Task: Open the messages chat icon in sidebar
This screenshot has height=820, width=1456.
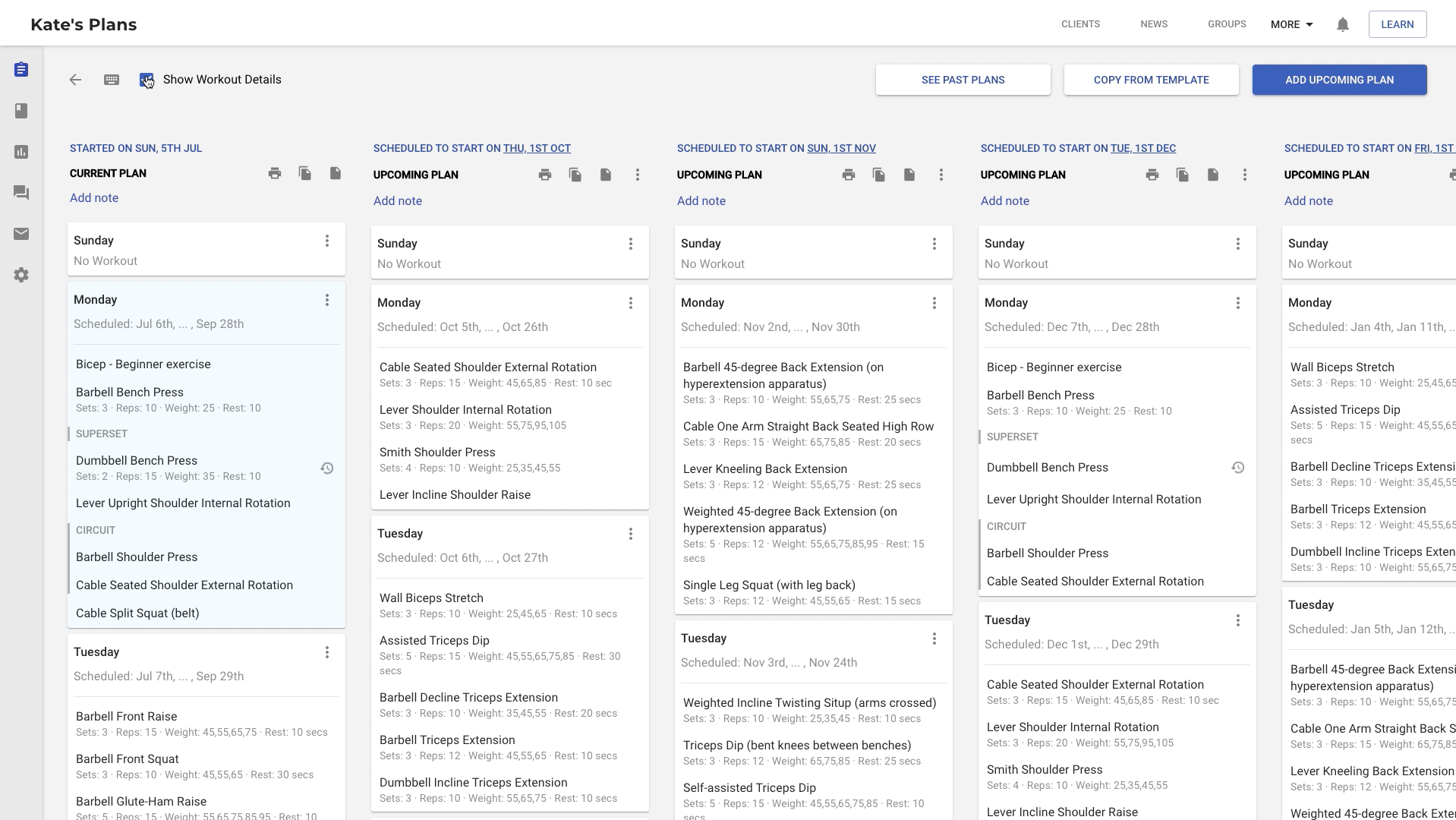Action: coord(21,193)
